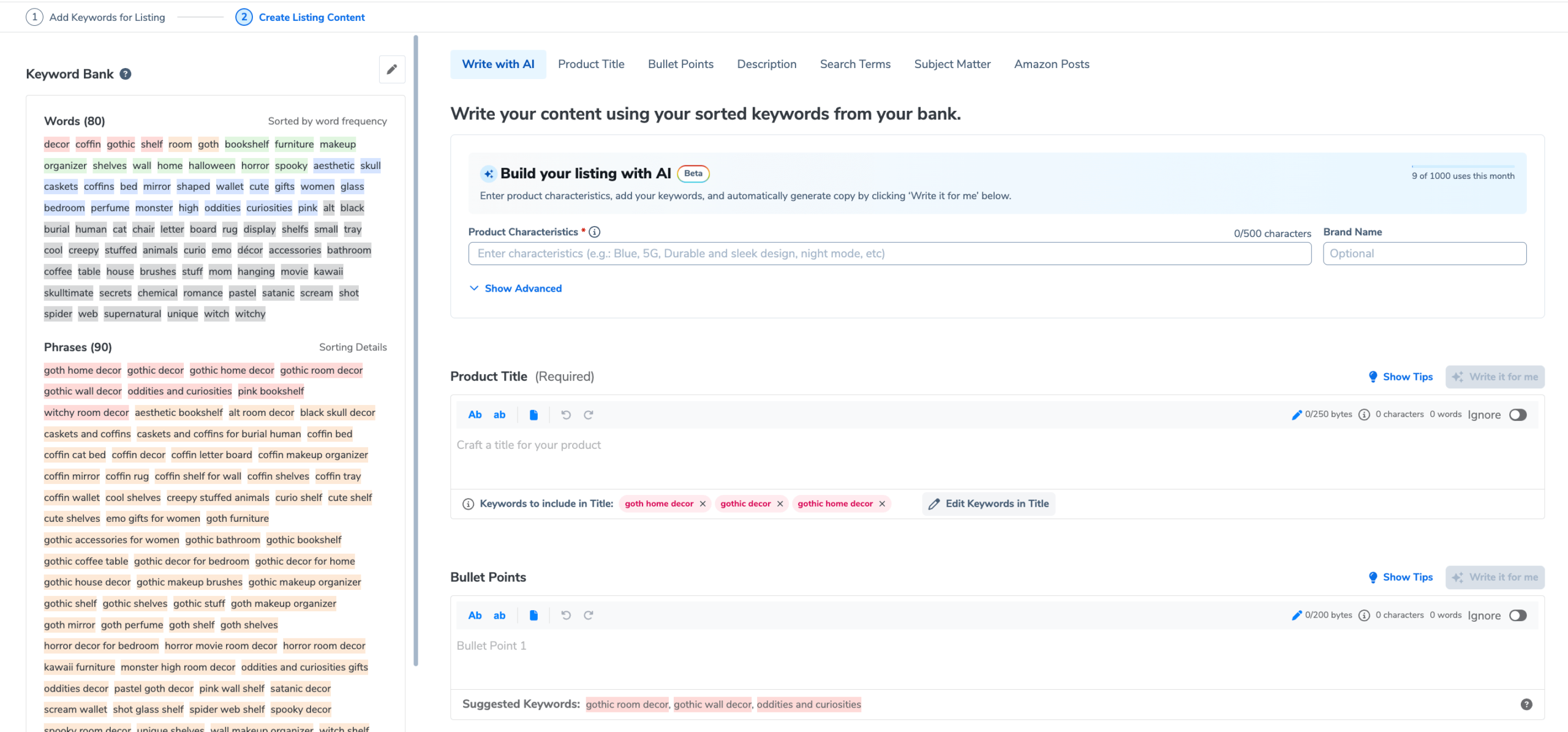
Task: Remove the 'gothic decor' title keyword chip
Action: coord(780,504)
